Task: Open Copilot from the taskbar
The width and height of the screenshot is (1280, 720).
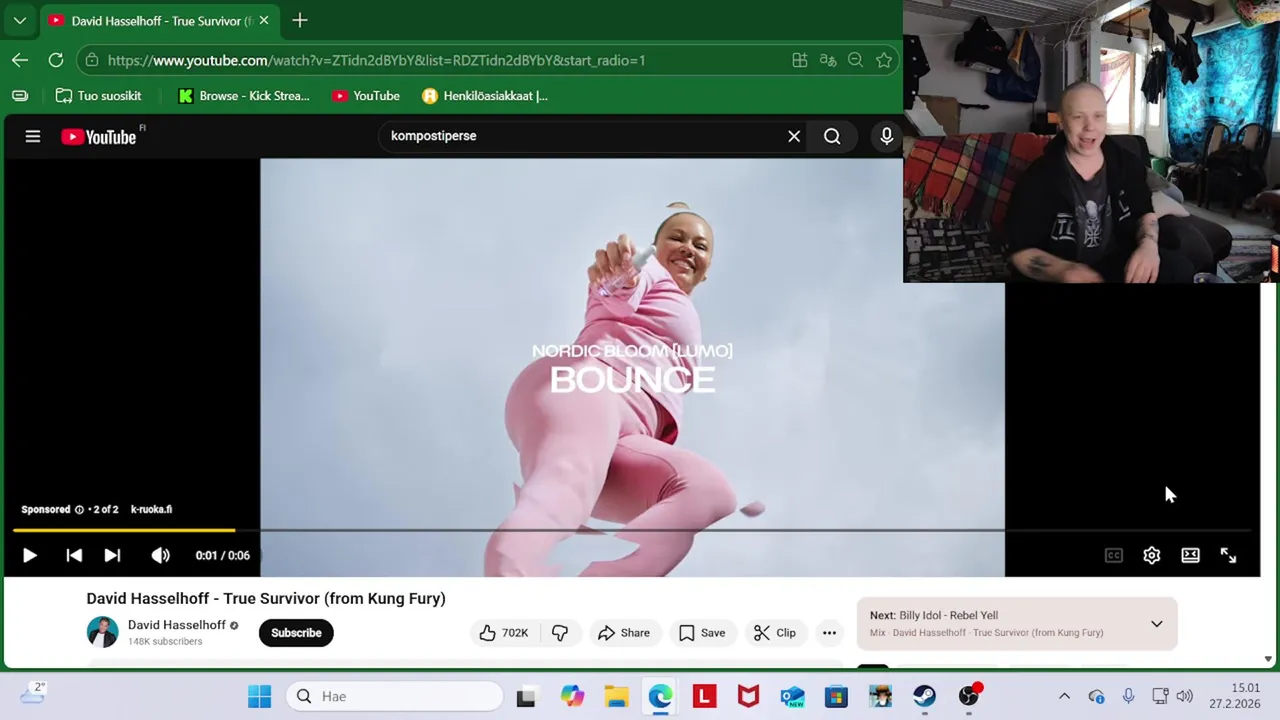Action: (x=572, y=696)
